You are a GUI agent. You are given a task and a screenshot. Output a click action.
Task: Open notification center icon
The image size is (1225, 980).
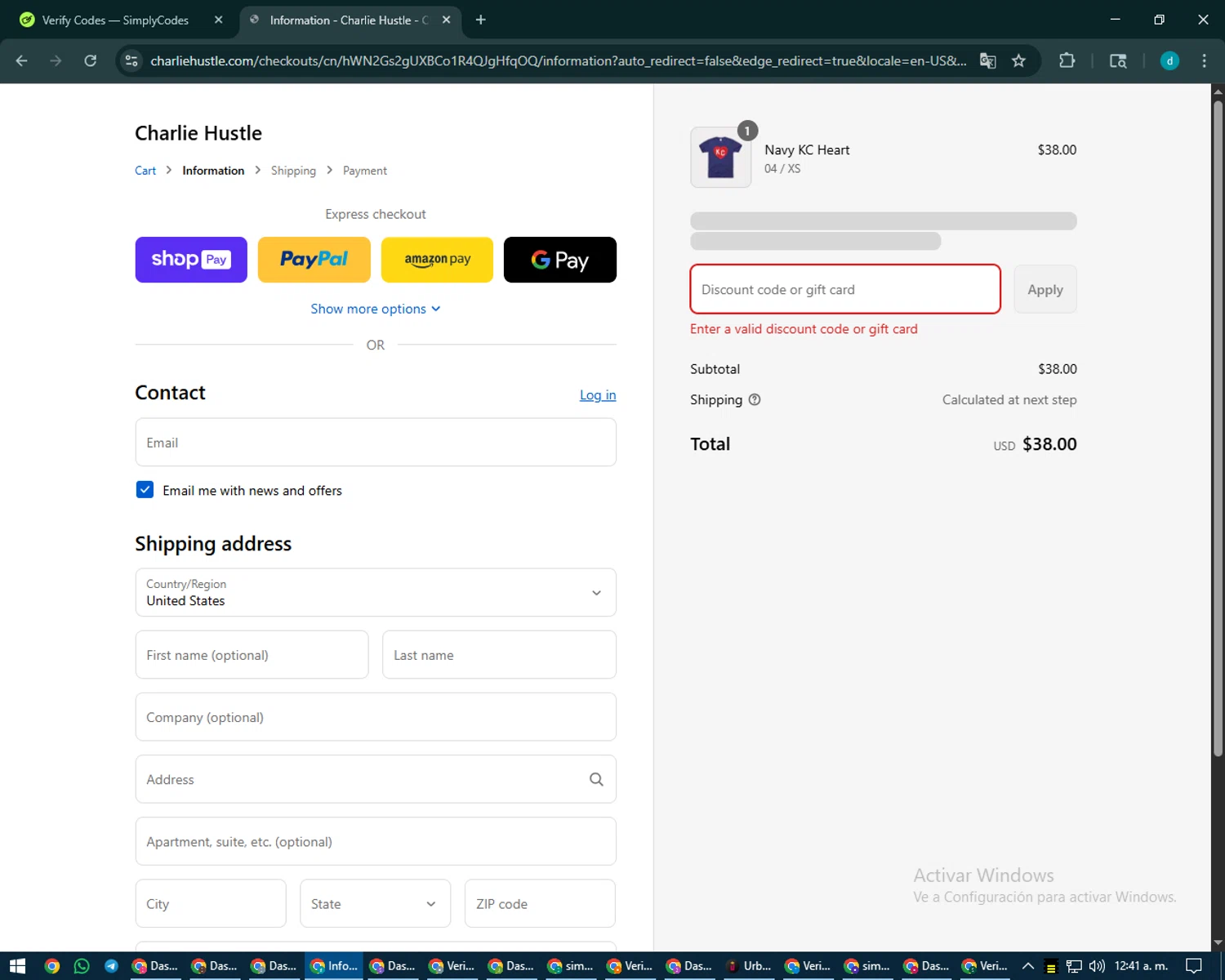coord(1194,966)
